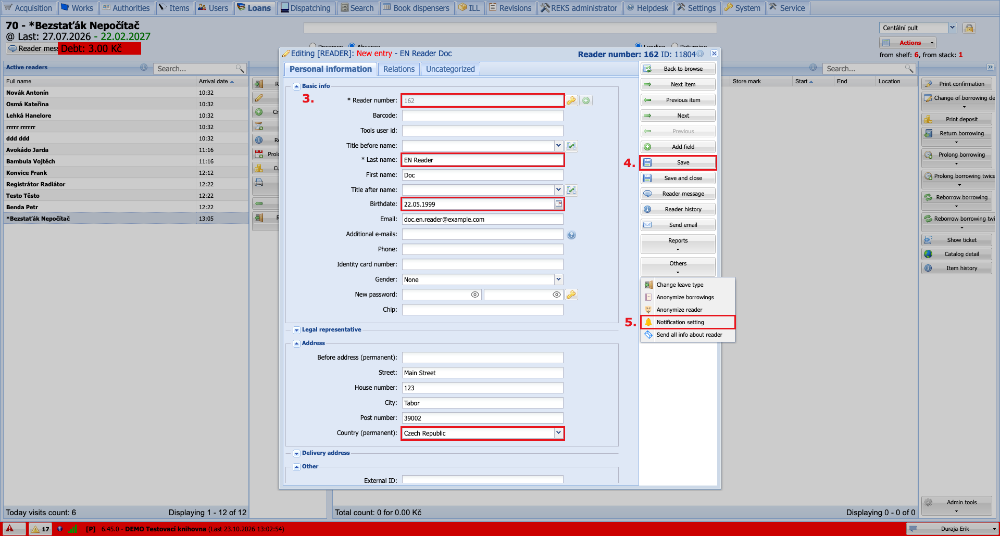Screen dimensions: 1000x536
Task: Switch to the Authorities module tab
Action: (x=126, y=8)
